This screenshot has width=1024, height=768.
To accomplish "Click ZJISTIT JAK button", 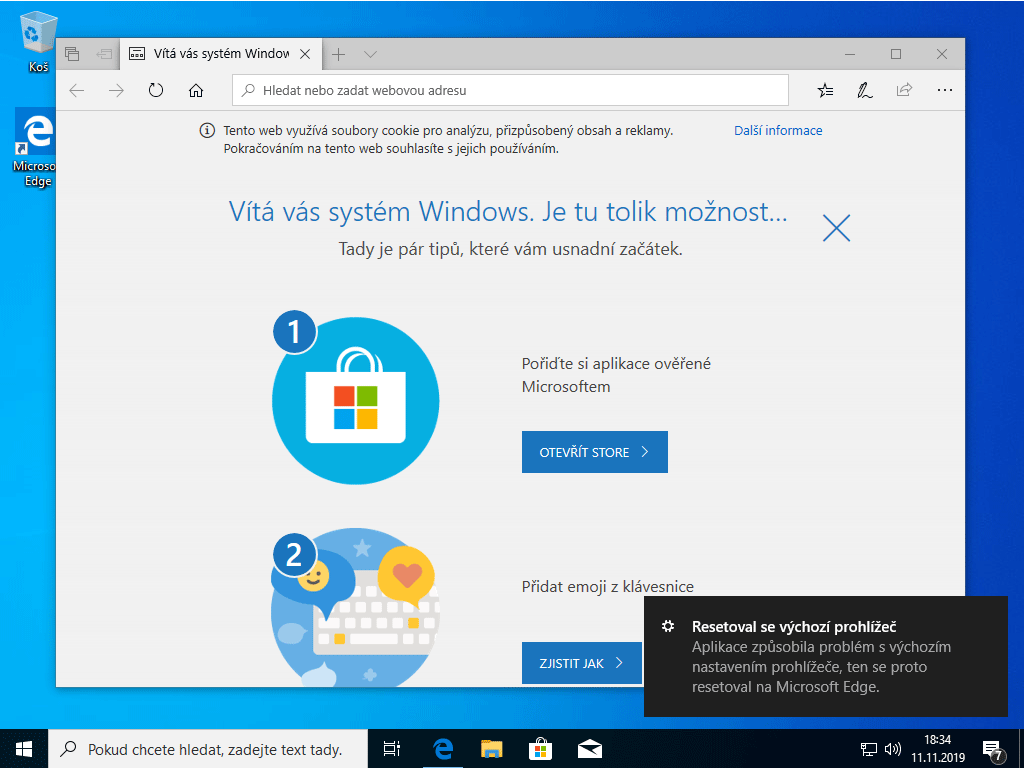I will coord(581,663).
